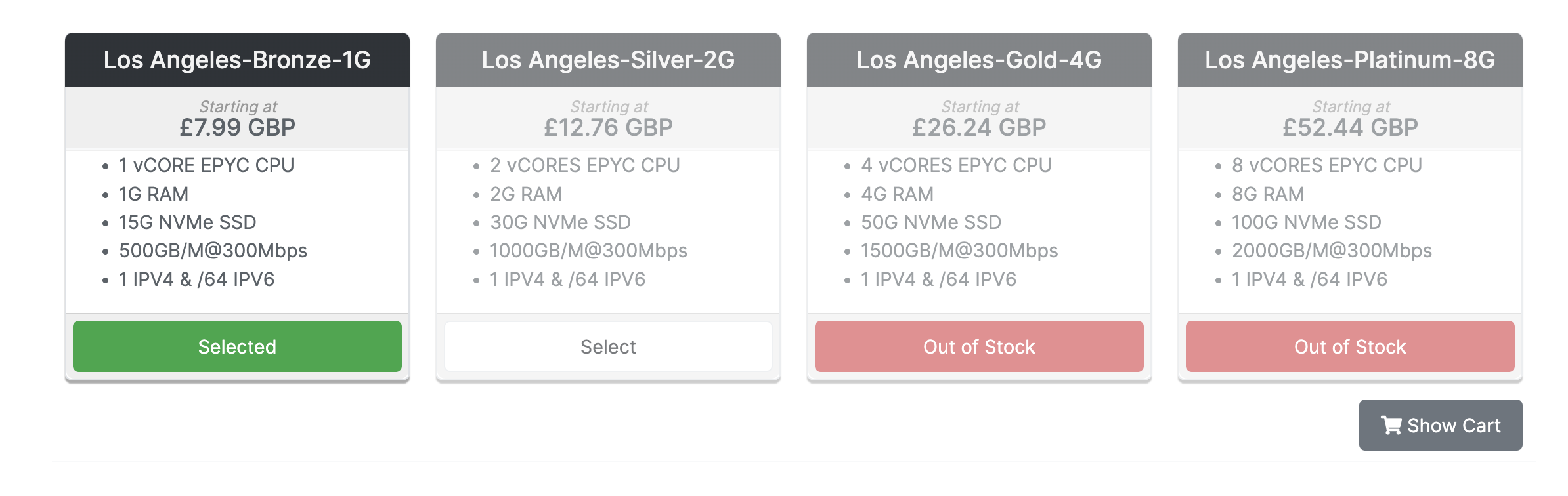Image resolution: width=1568 pixels, height=496 pixels.
Task: Click 1 vCORE EPYC CPU feature
Action: tap(206, 165)
